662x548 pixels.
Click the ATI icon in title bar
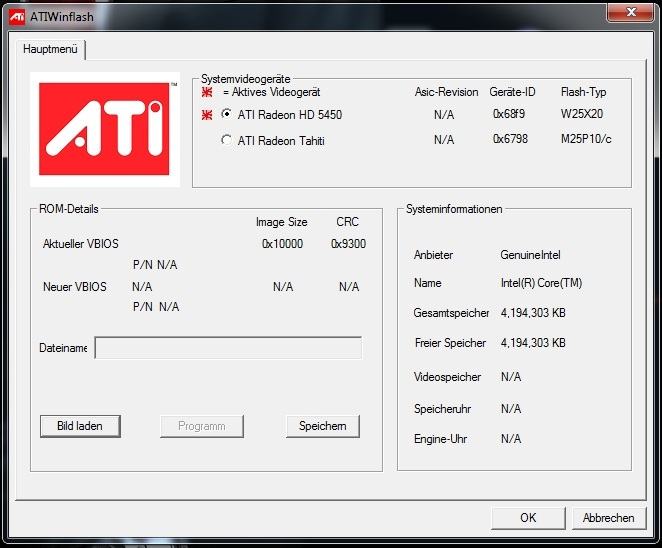(x=17, y=17)
